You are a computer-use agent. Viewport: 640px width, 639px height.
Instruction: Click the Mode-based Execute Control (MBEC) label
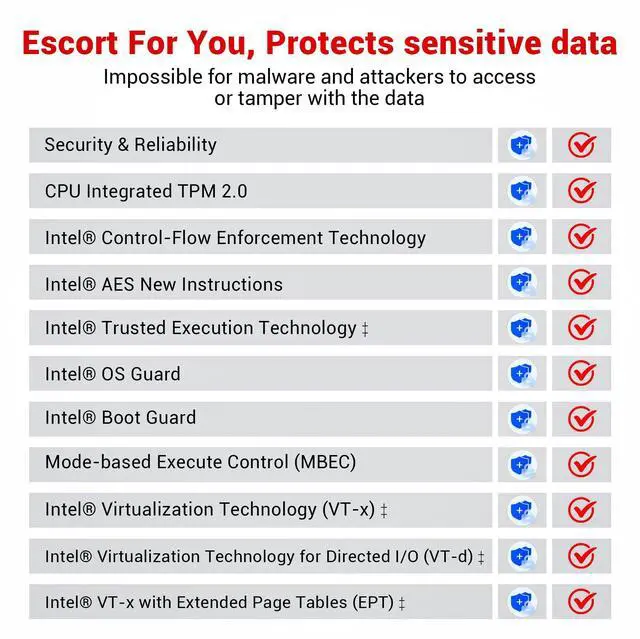click(x=200, y=463)
